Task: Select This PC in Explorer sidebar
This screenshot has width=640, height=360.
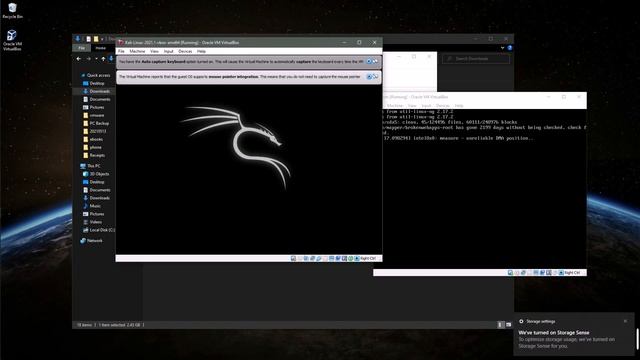Action: [91, 166]
